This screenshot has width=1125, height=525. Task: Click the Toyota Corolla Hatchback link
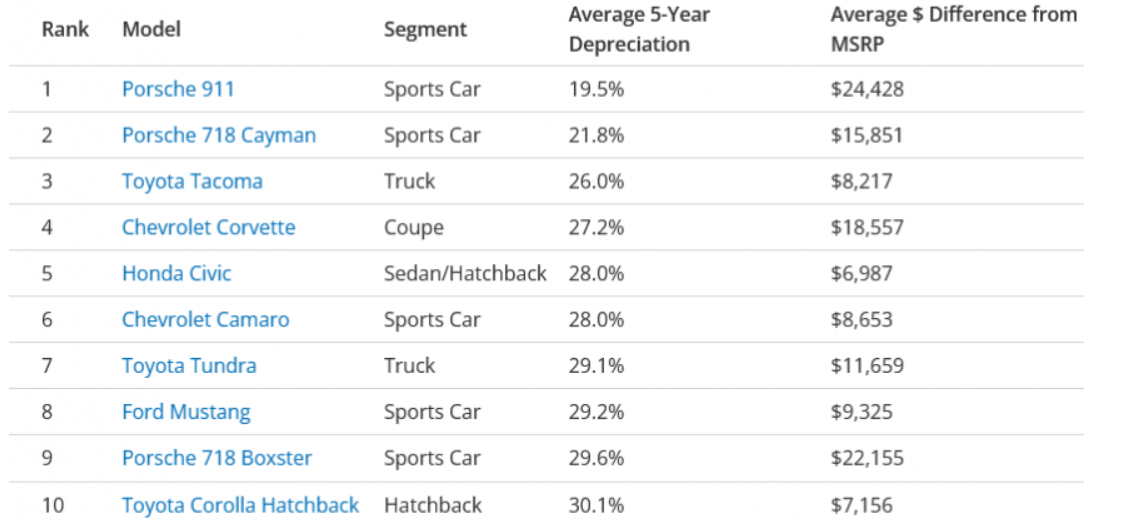click(x=240, y=505)
